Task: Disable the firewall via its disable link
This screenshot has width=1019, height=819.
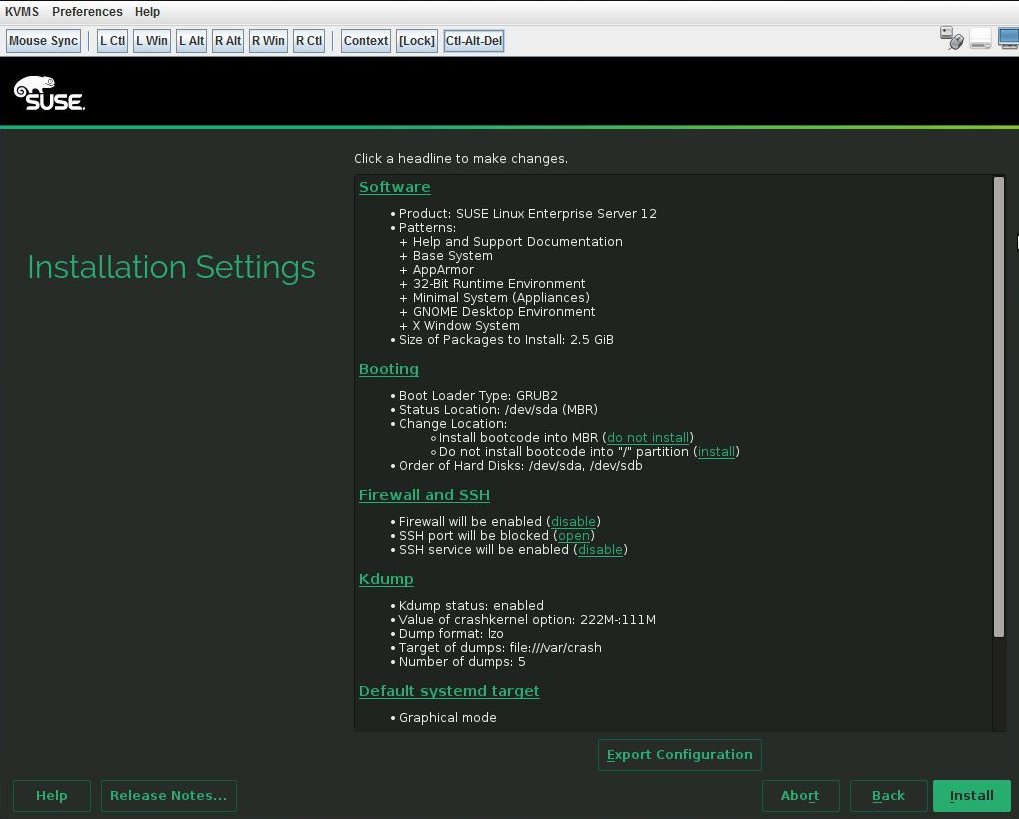Action: (573, 521)
